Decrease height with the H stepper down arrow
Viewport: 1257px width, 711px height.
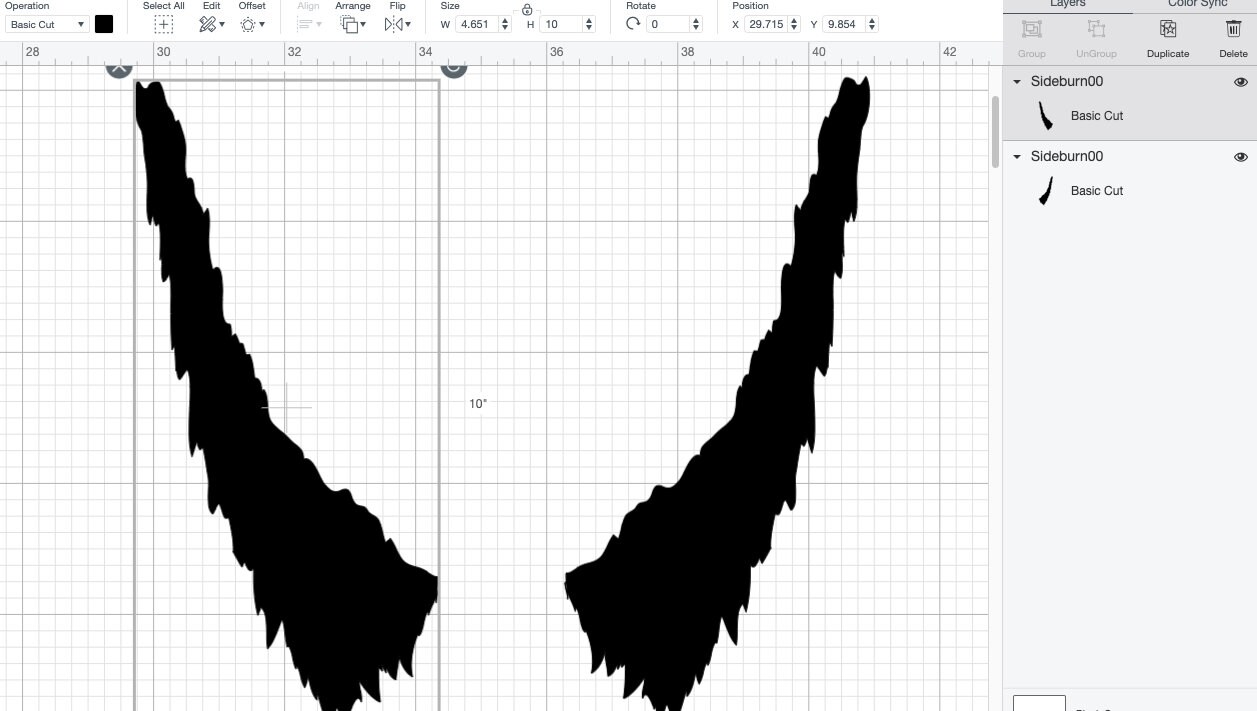coord(589,28)
